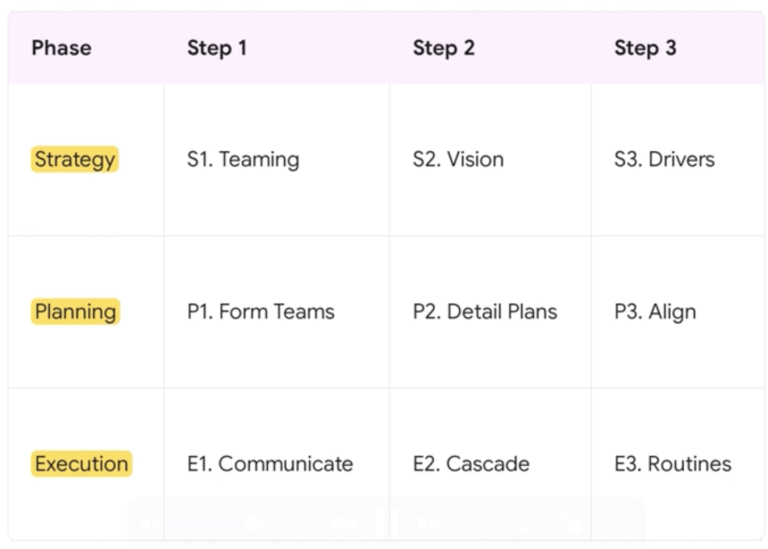Select the highlighted Planning phase label
Viewport: 768px width, 549px height.
pos(75,311)
